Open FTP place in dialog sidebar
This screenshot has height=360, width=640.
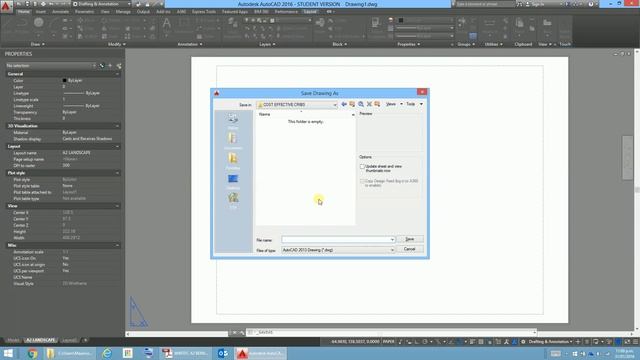pos(233,200)
